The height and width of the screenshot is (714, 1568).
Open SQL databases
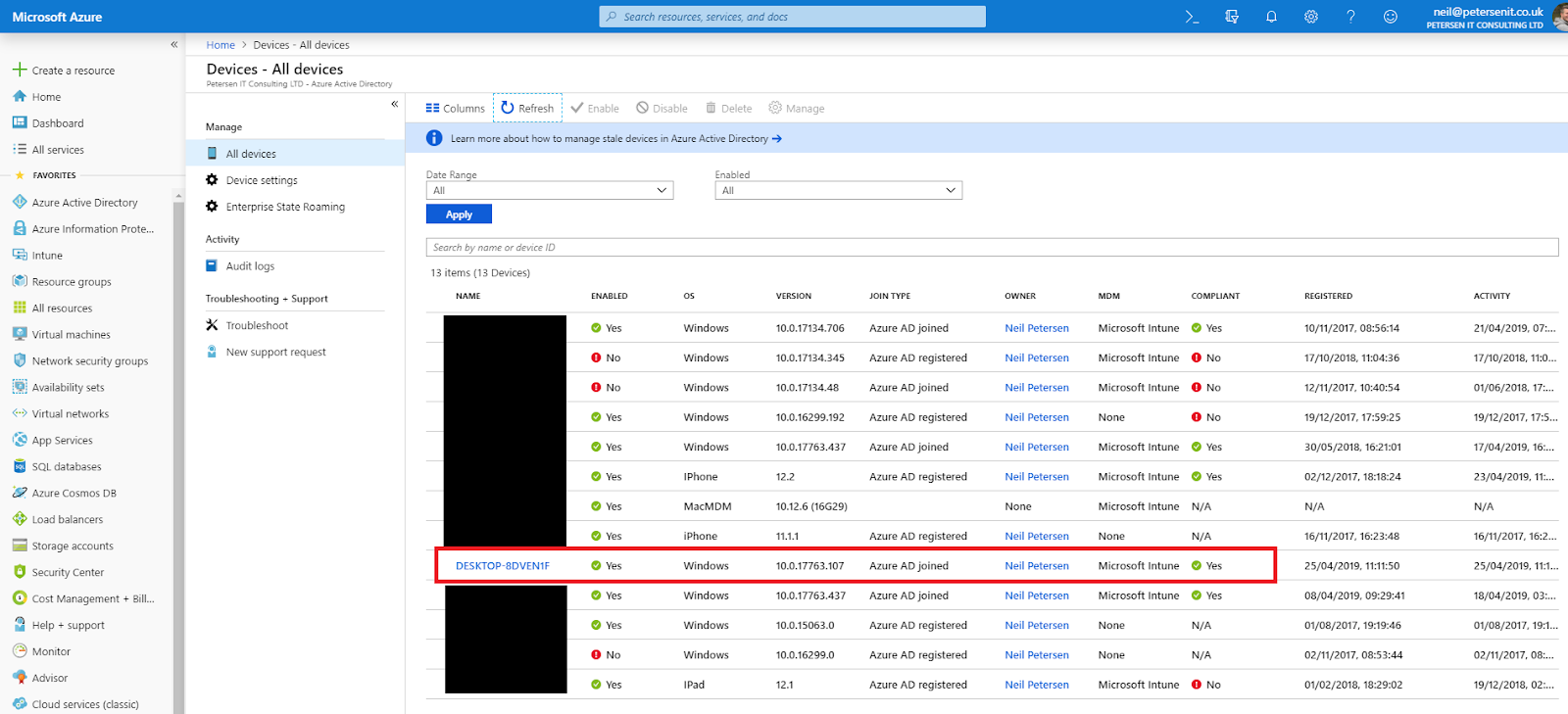point(57,467)
